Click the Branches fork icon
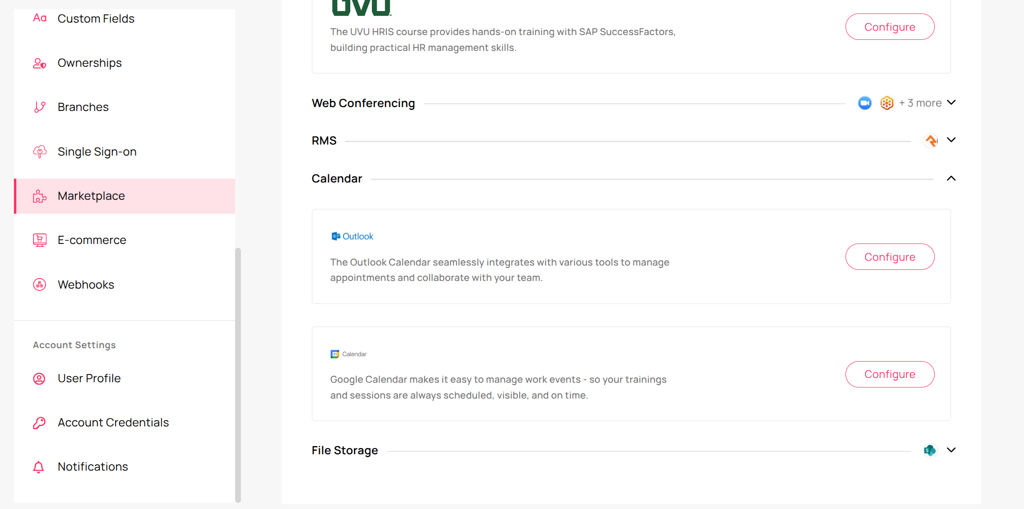Screen dimensions: 1024x509 tap(40, 107)
